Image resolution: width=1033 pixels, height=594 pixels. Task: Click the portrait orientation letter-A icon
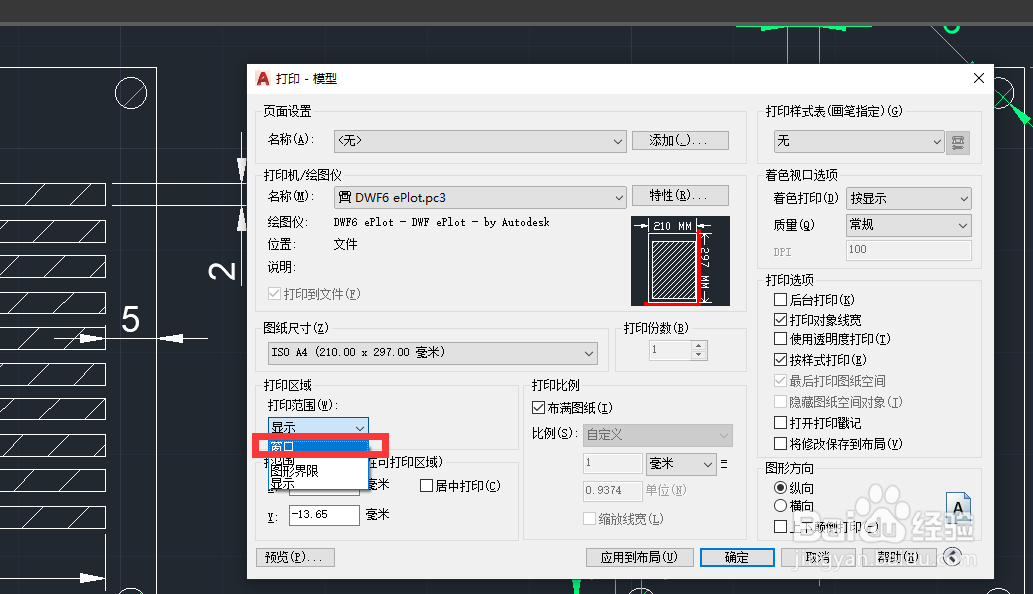pyautogui.click(x=959, y=507)
